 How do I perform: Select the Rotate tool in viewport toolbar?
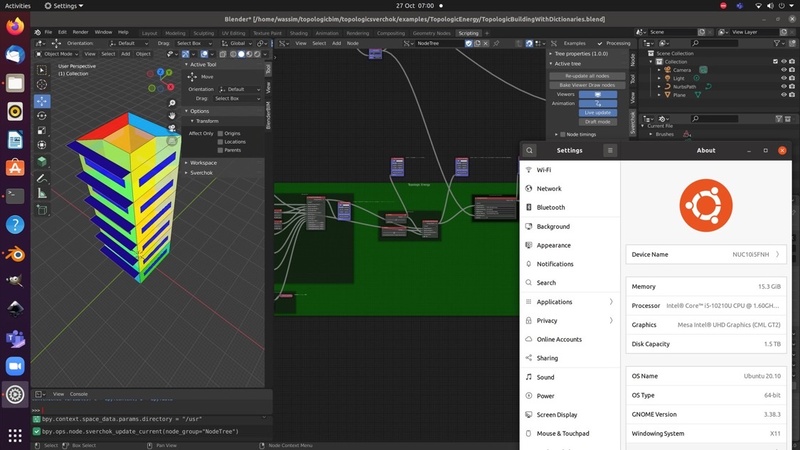(x=42, y=116)
